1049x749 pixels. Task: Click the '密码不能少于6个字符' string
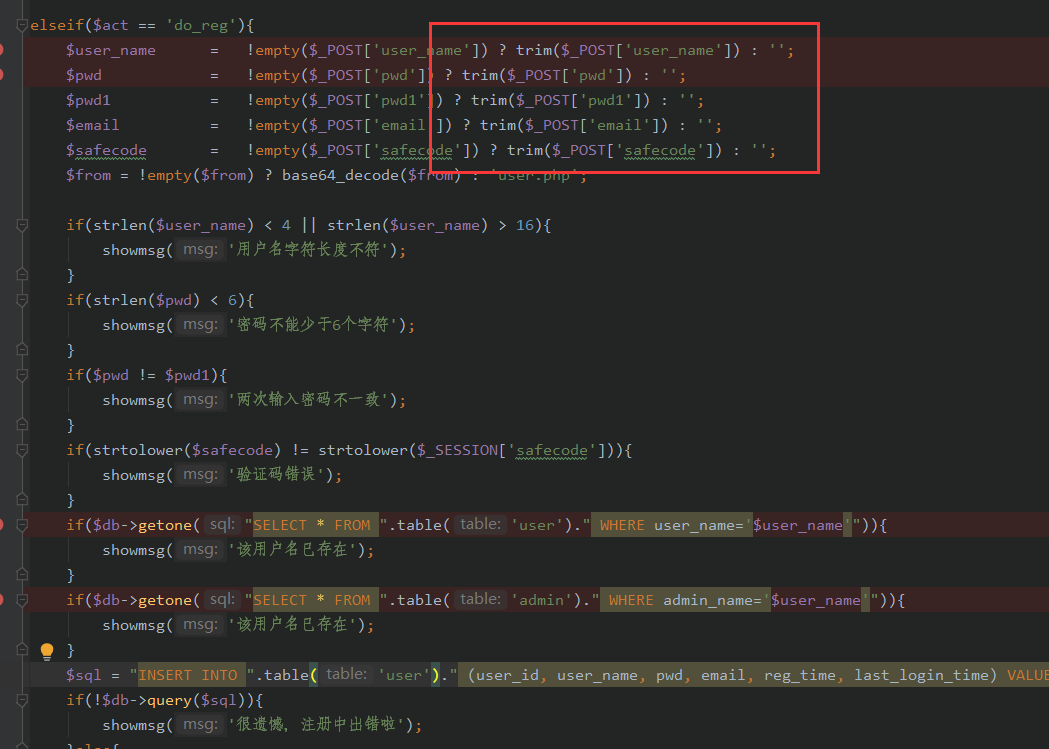(x=316, y=325)
